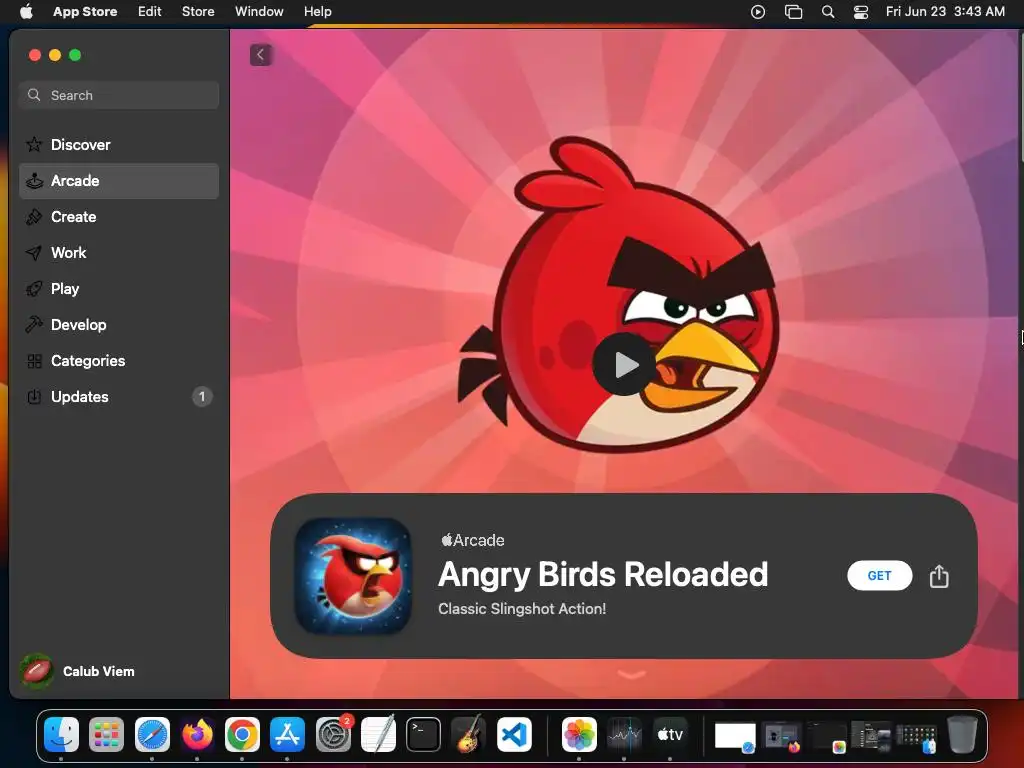
Task: Open Apple TV from the dock
Action: [x=669, y=735]
